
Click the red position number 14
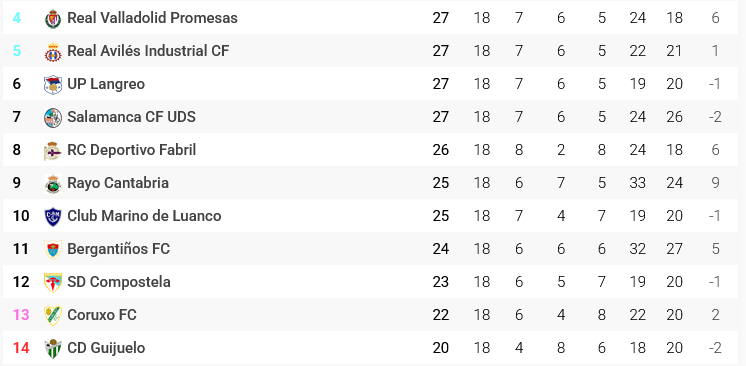pos(21,347)
